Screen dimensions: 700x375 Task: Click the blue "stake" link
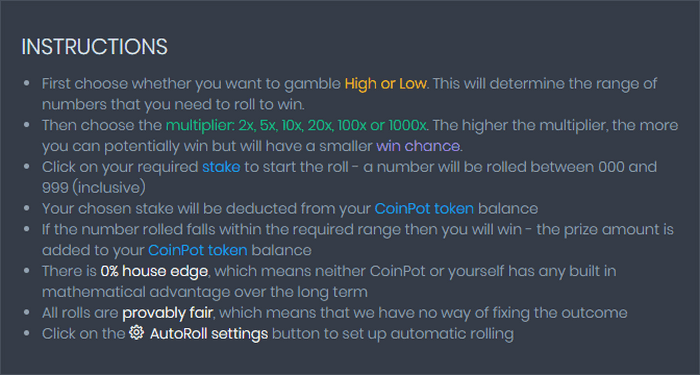221,167
